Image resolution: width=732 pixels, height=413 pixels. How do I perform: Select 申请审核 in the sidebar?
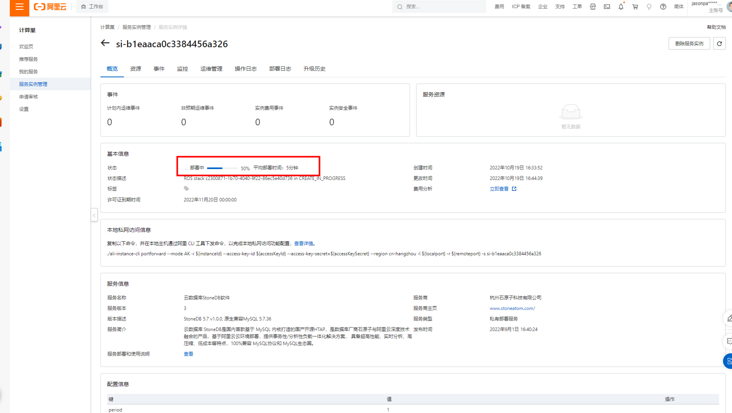[x=28, y=97]
